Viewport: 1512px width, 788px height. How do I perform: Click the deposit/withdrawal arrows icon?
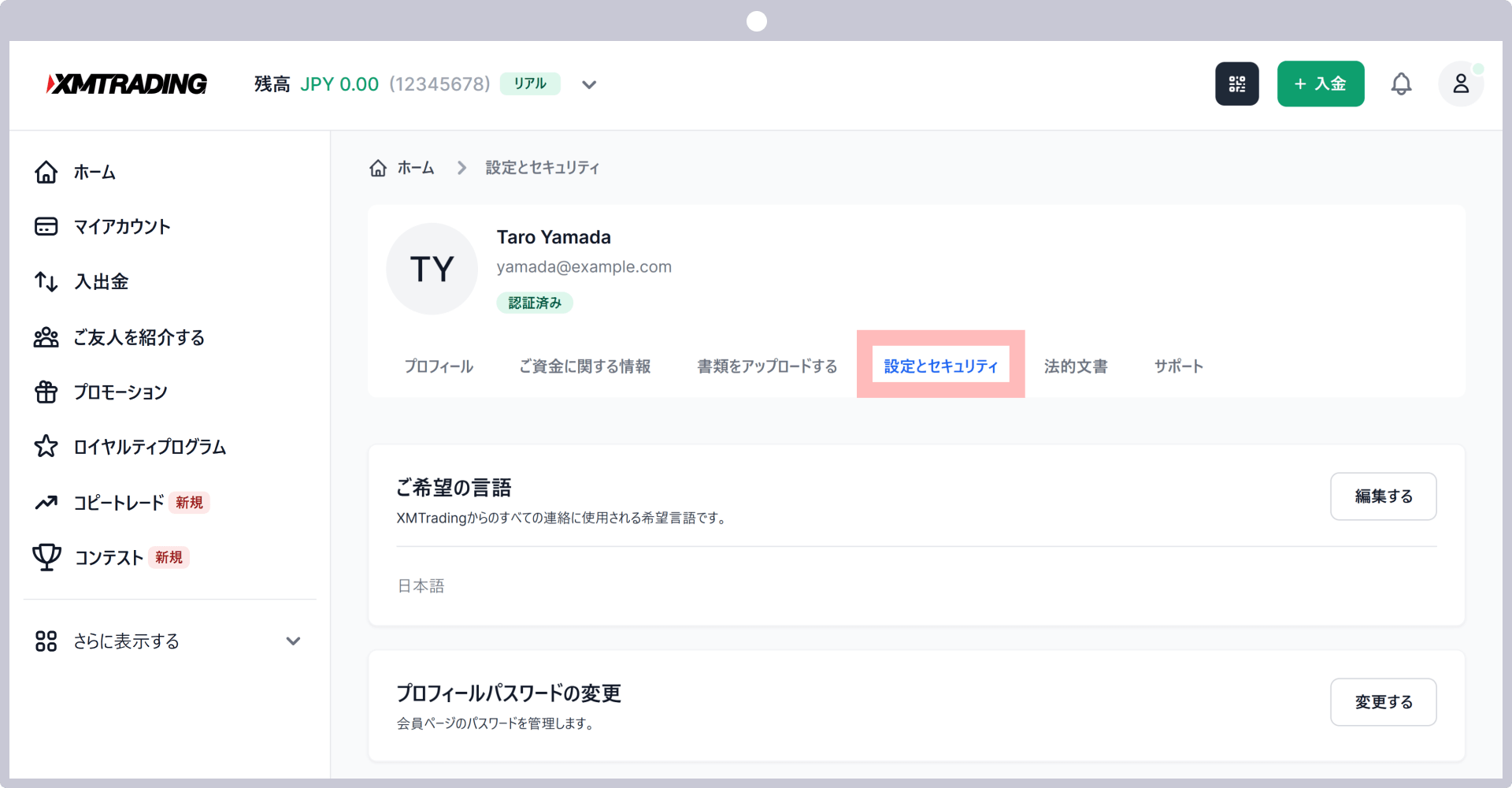click(x=46, y=281)
